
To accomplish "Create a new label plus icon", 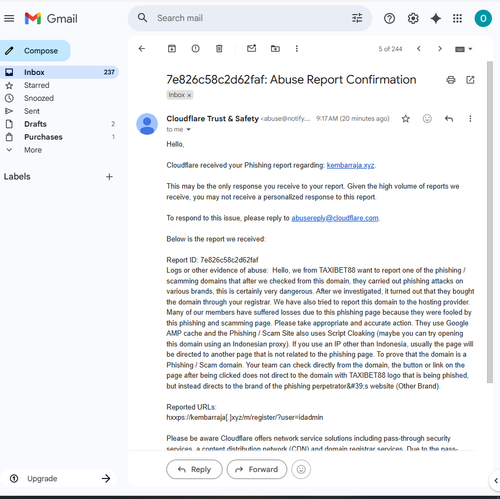I will [109, 177].
